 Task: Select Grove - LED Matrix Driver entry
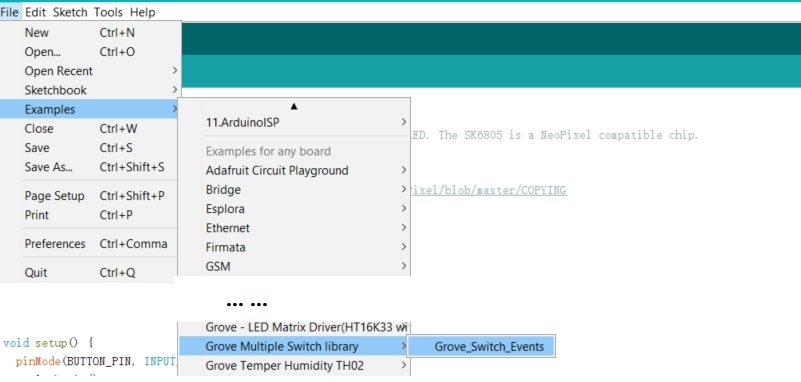point(294,327)
